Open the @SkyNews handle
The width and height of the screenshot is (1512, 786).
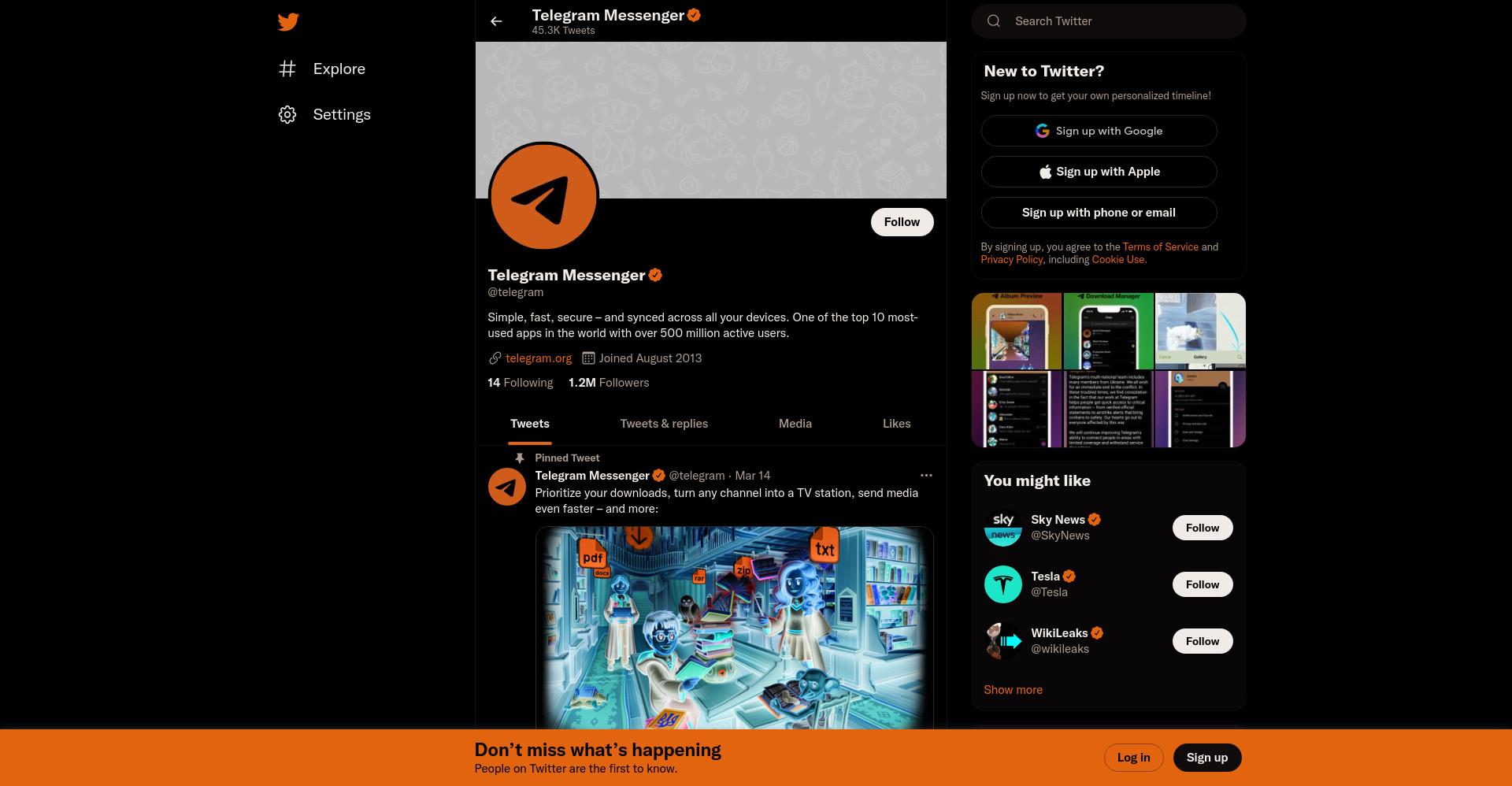click(1060, 536)
